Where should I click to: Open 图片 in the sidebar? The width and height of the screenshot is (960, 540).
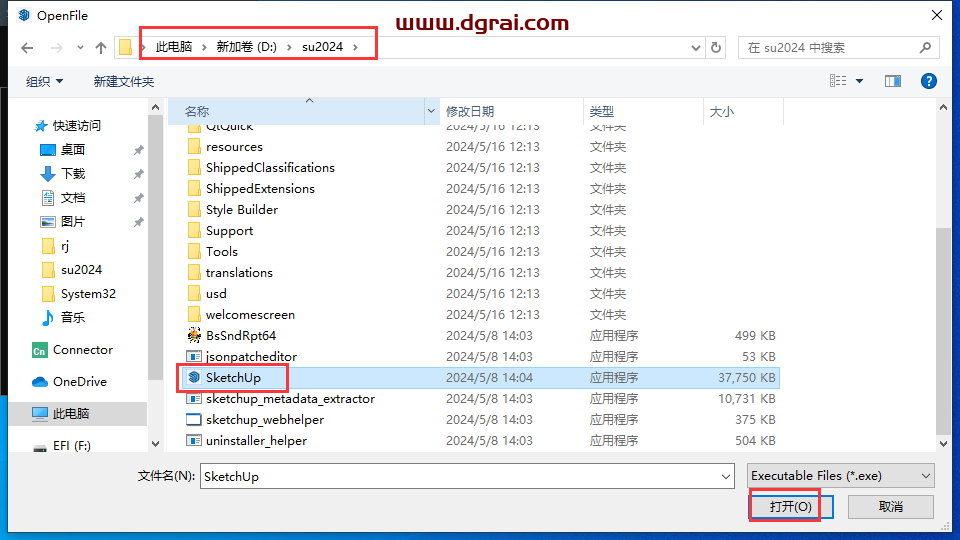tap(73, 222)
